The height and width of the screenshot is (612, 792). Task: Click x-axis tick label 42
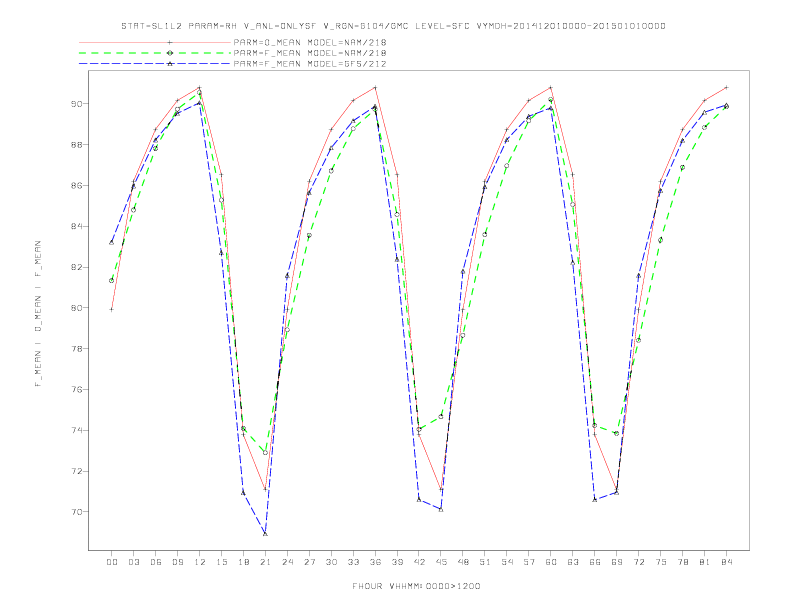(419, 562)
